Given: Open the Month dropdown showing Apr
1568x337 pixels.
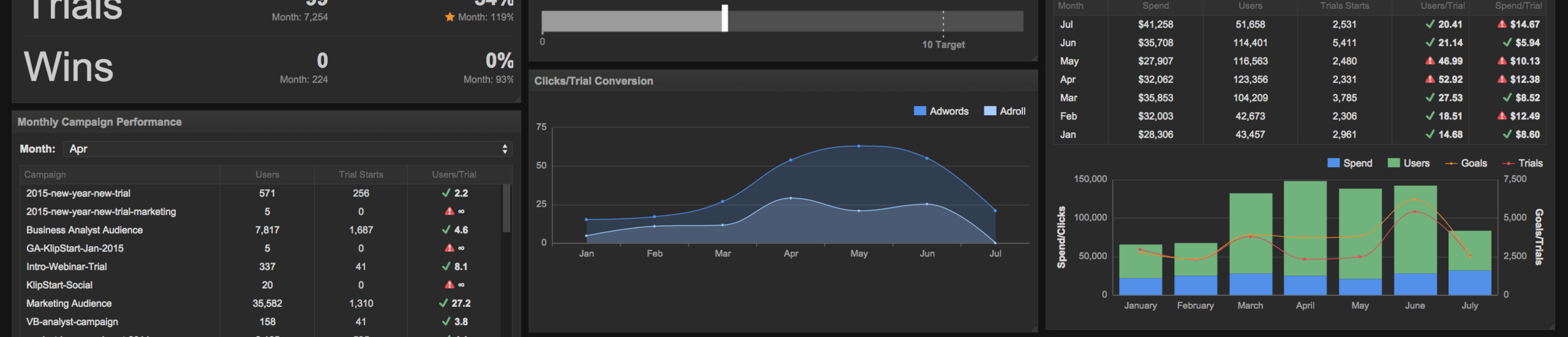Looking at the screenshot, I should pyautogui.click(x=289, y=149).
